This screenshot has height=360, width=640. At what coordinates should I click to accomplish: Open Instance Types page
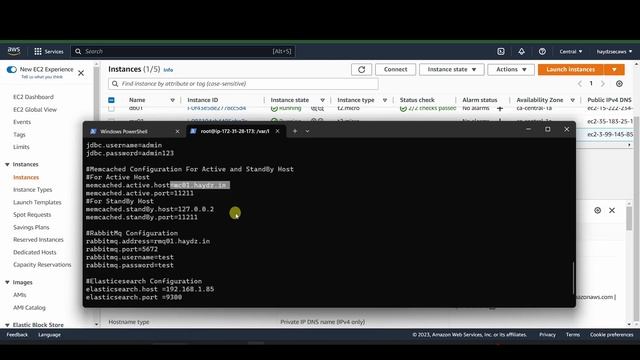click(33, 189)
